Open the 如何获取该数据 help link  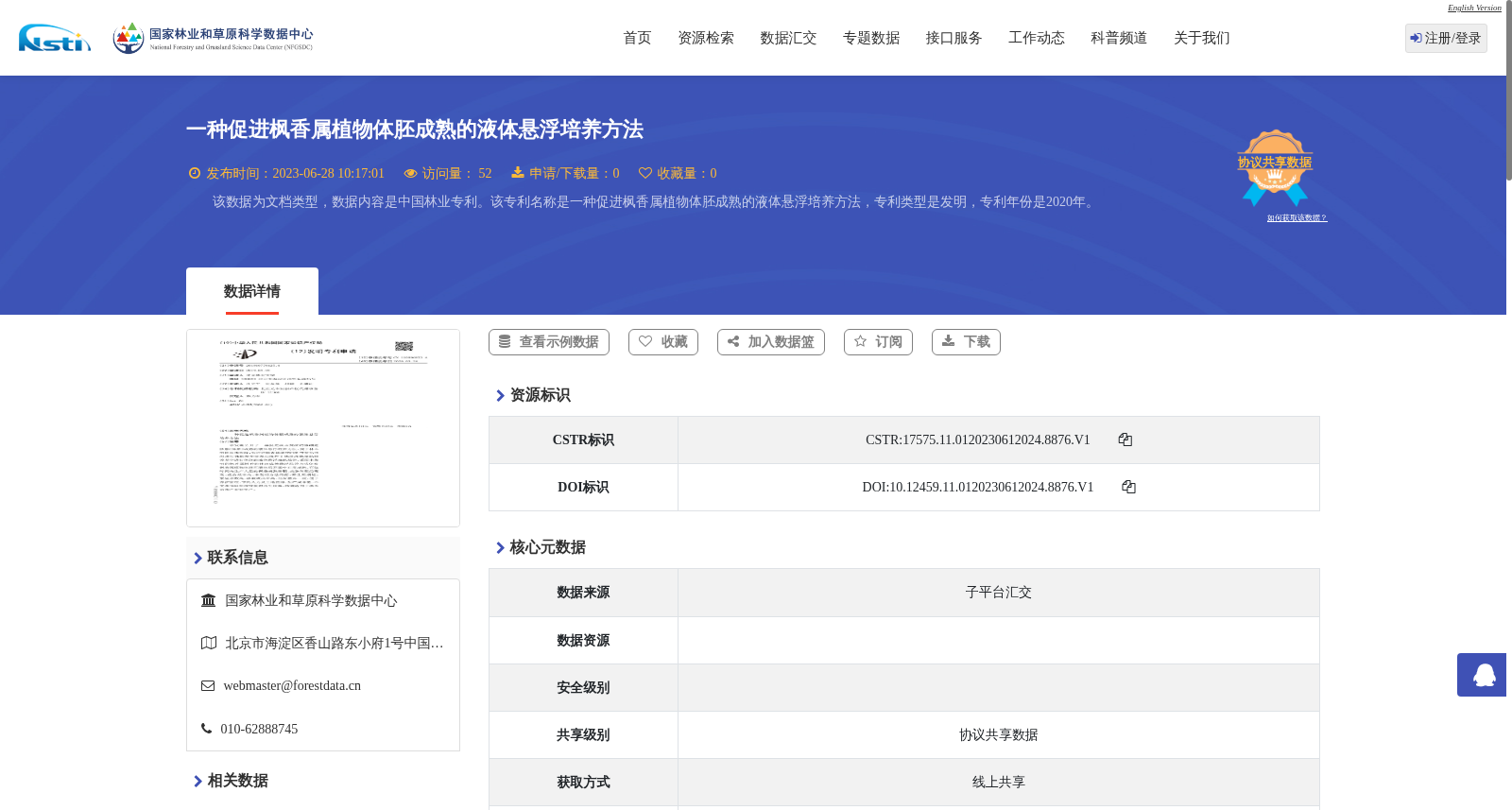tap(1297, 218)
